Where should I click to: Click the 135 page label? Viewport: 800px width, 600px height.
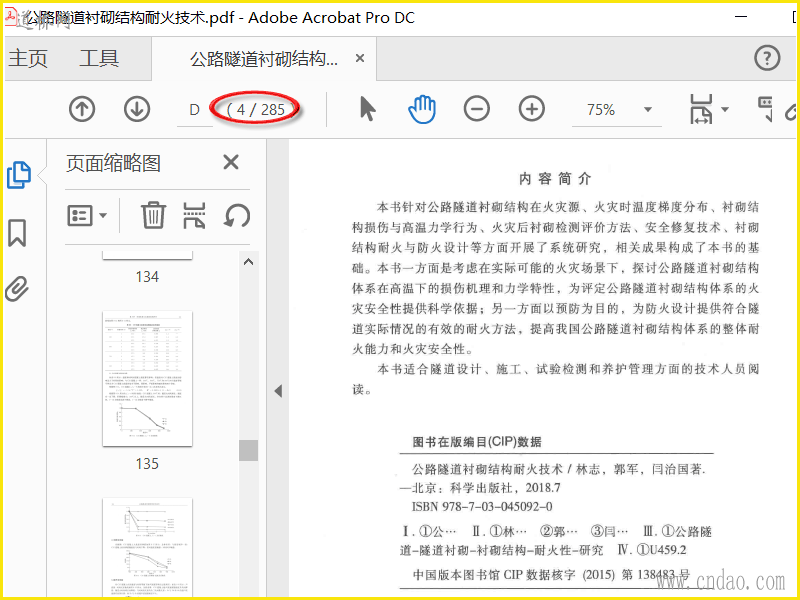point(147,463)
